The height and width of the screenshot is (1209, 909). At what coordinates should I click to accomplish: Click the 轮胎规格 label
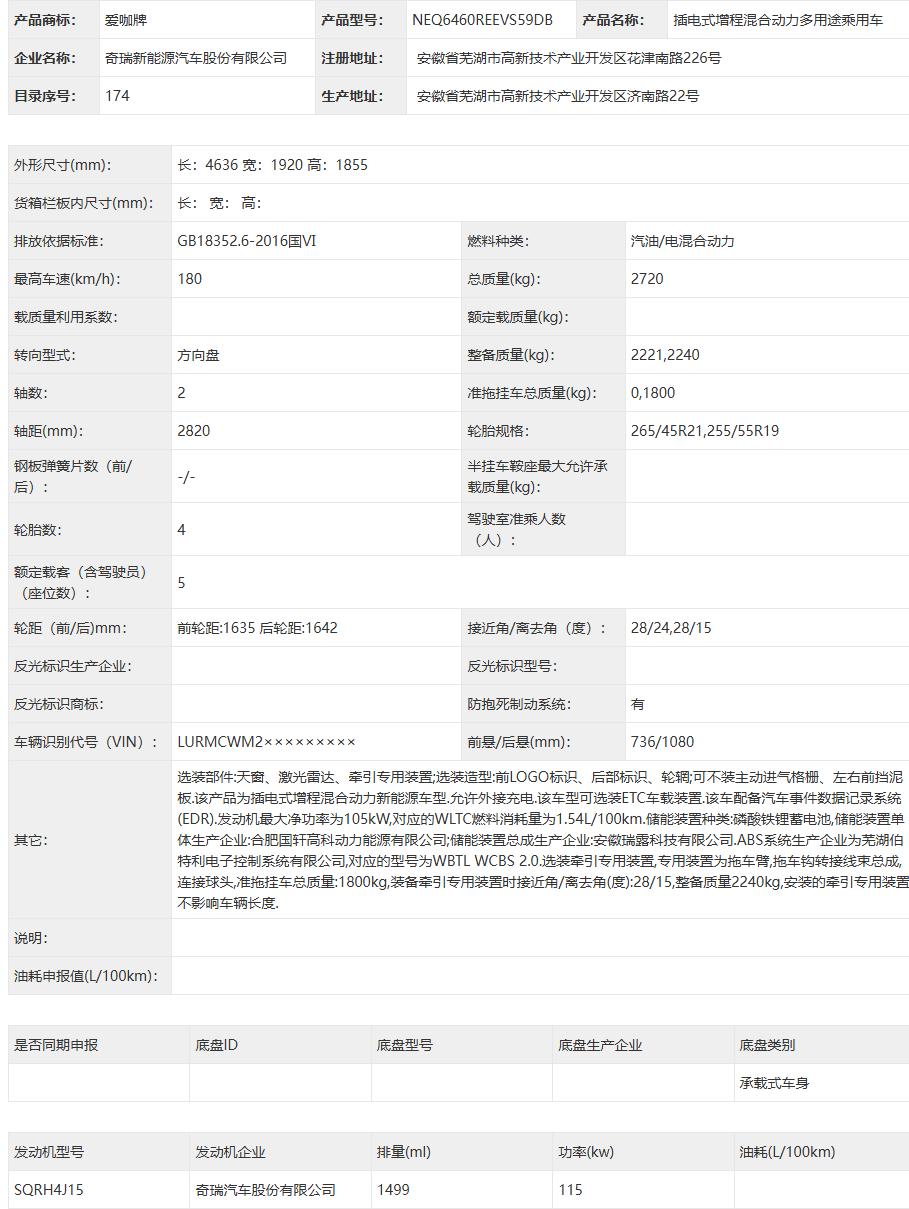(x=498, y=431)
